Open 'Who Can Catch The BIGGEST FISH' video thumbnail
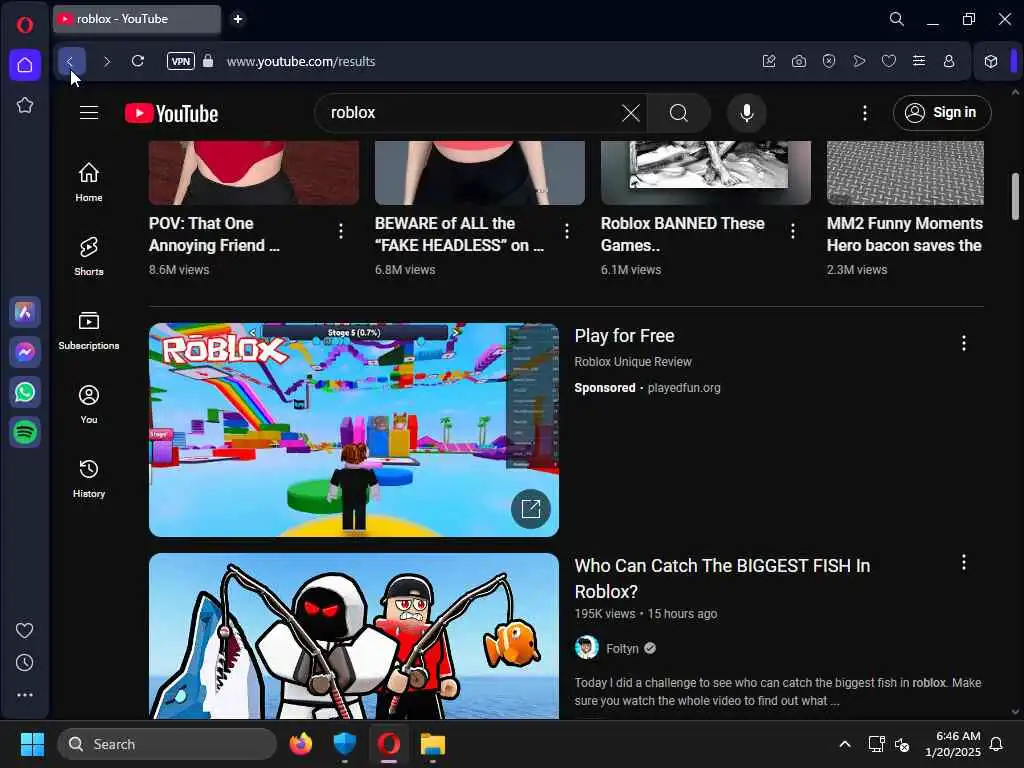 point(353,636)
